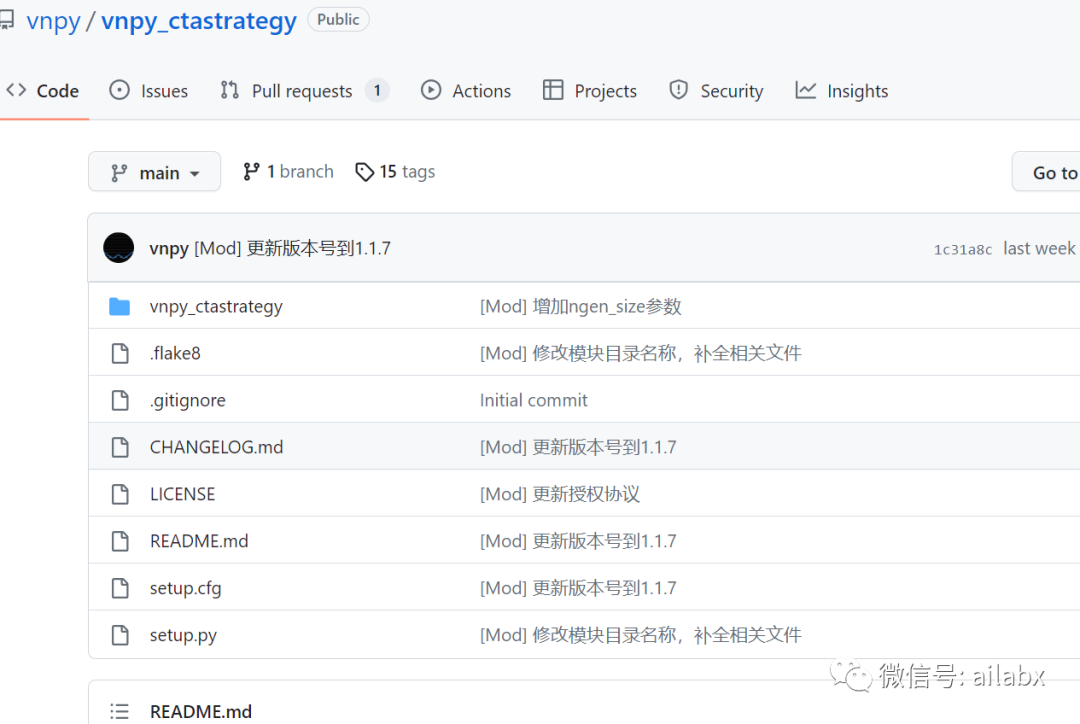Open README.md in the file list

click(x=199, y=541)
